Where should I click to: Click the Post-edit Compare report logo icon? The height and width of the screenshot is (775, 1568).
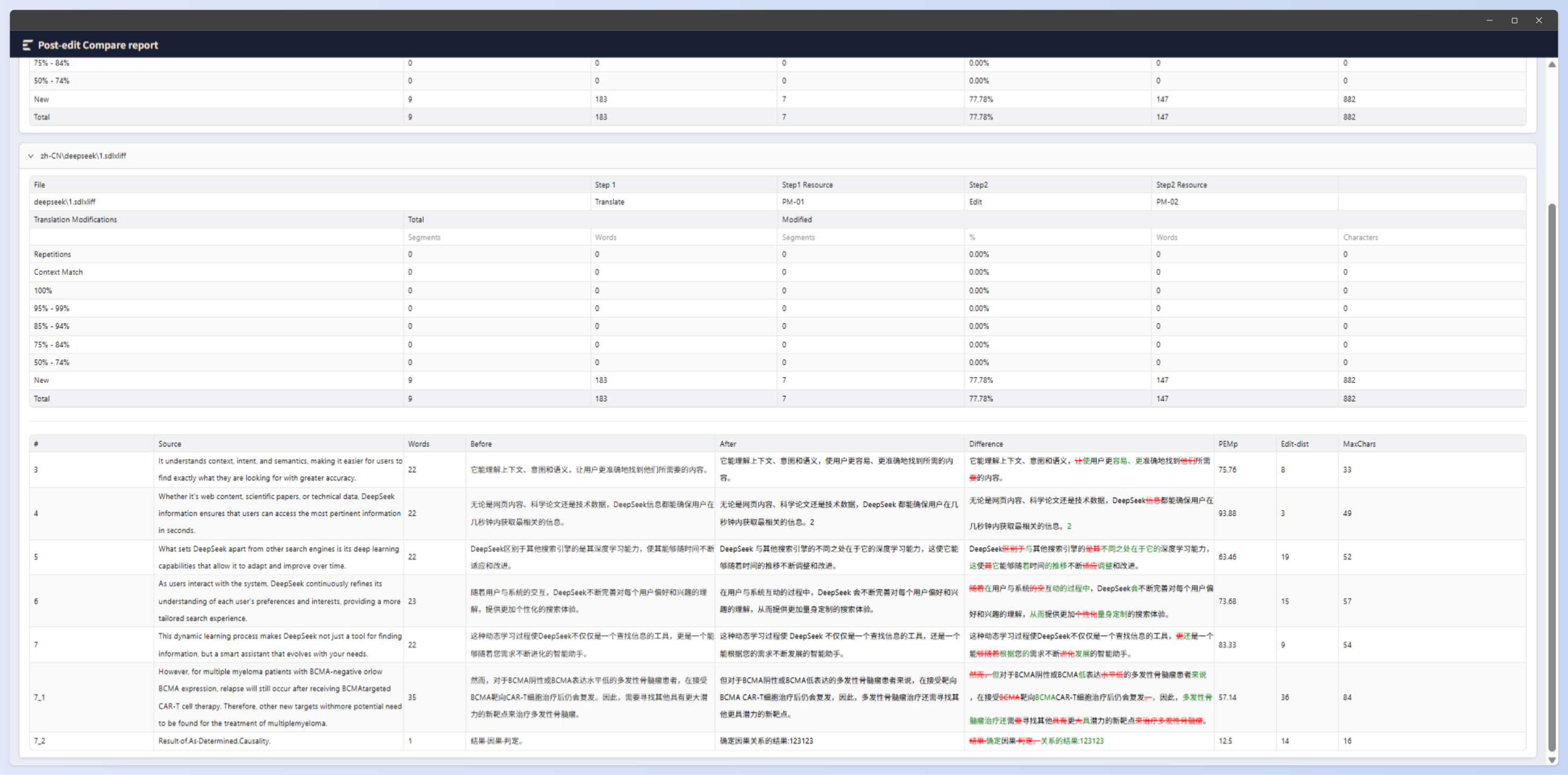click(27, 45)
